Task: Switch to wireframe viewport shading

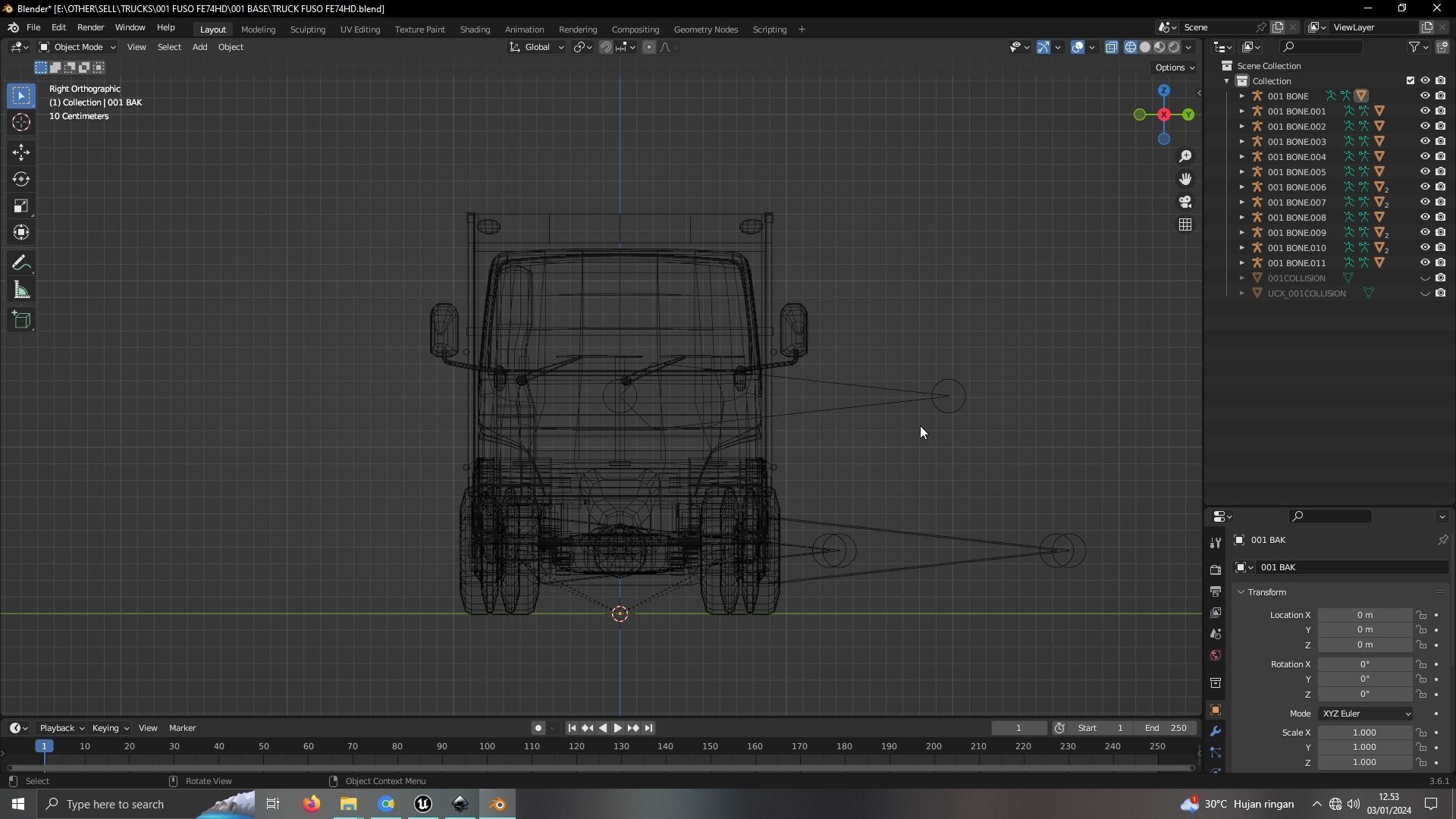Action: 1131,47
